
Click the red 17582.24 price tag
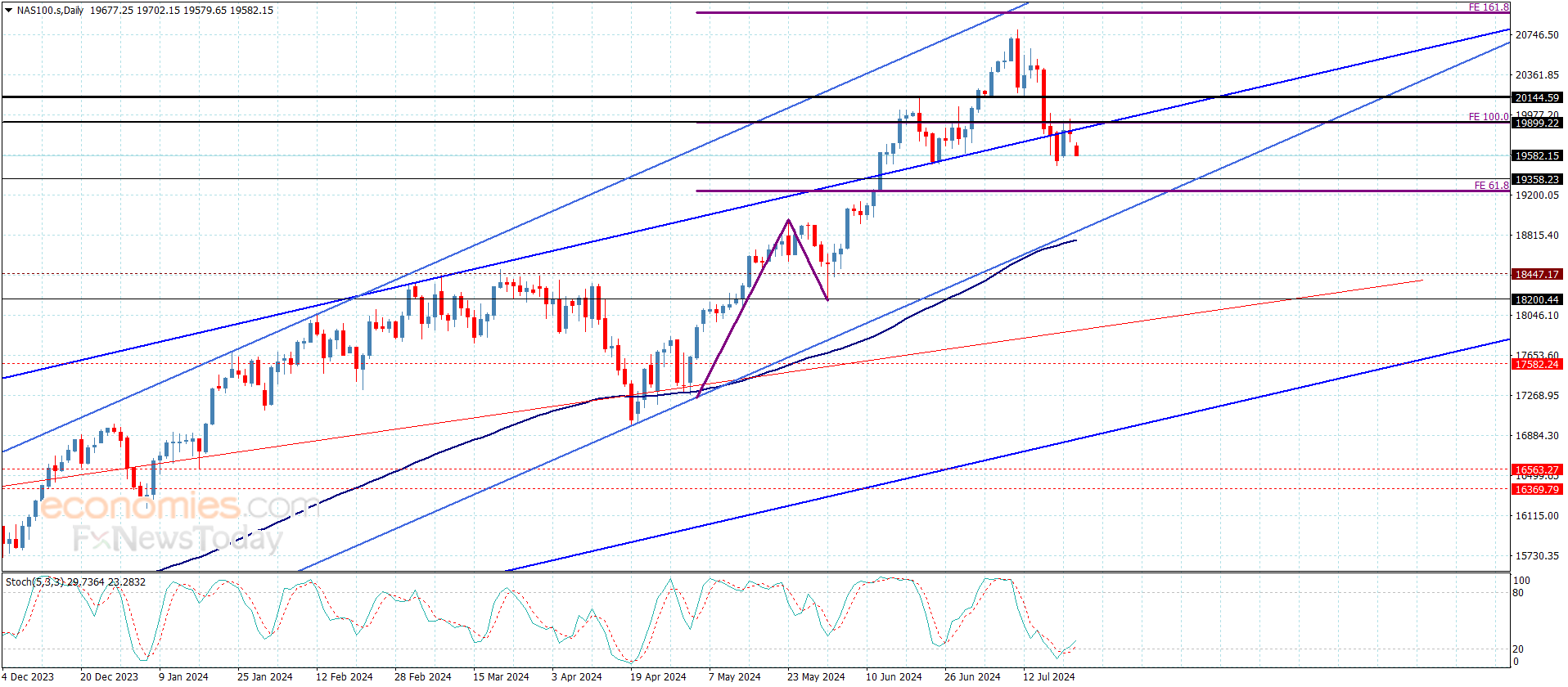click(1537, 364)
